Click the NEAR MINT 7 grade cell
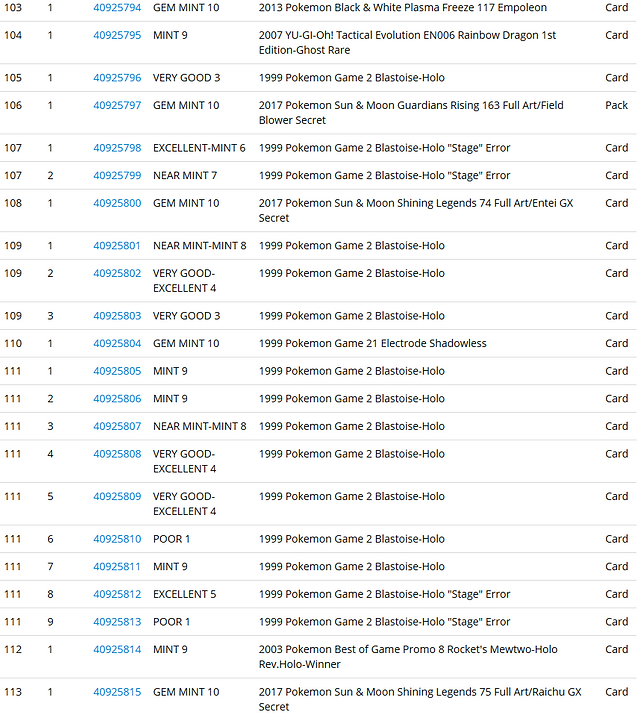This screenshot has height=715, width=640. [x=185, y=176]
